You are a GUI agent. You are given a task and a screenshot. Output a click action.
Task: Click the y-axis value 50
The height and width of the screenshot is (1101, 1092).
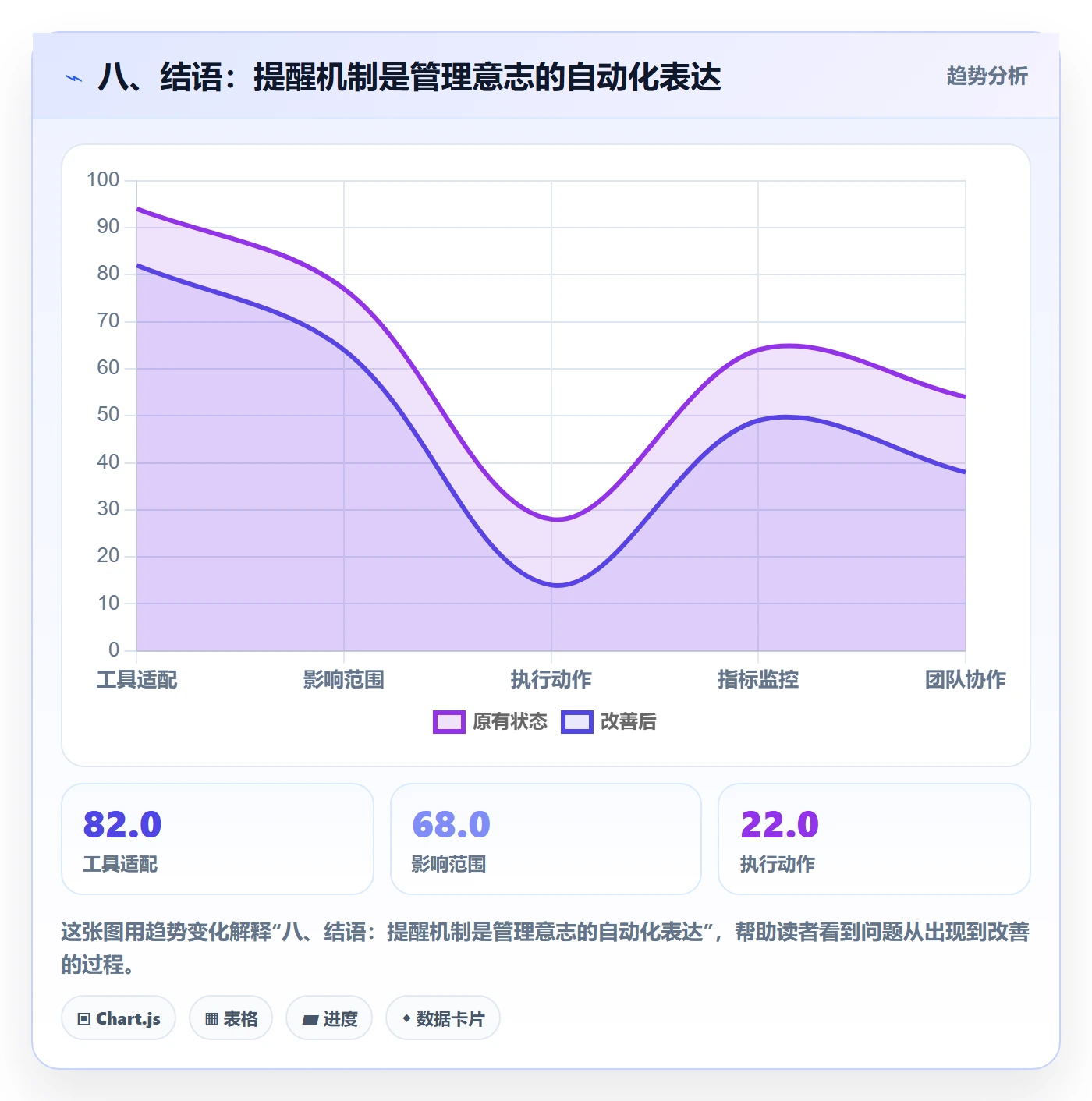tap(108, 415)
